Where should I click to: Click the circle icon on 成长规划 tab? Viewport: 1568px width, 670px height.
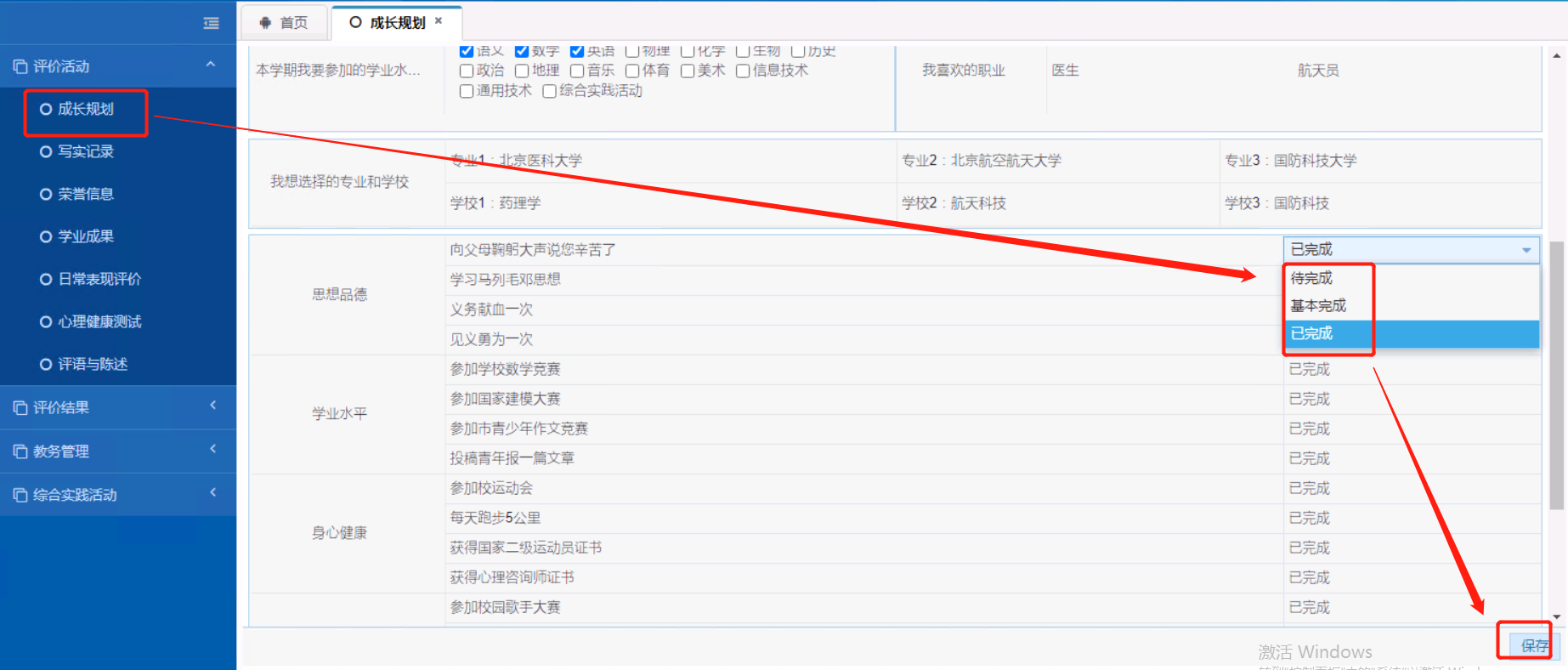point(356,22)
